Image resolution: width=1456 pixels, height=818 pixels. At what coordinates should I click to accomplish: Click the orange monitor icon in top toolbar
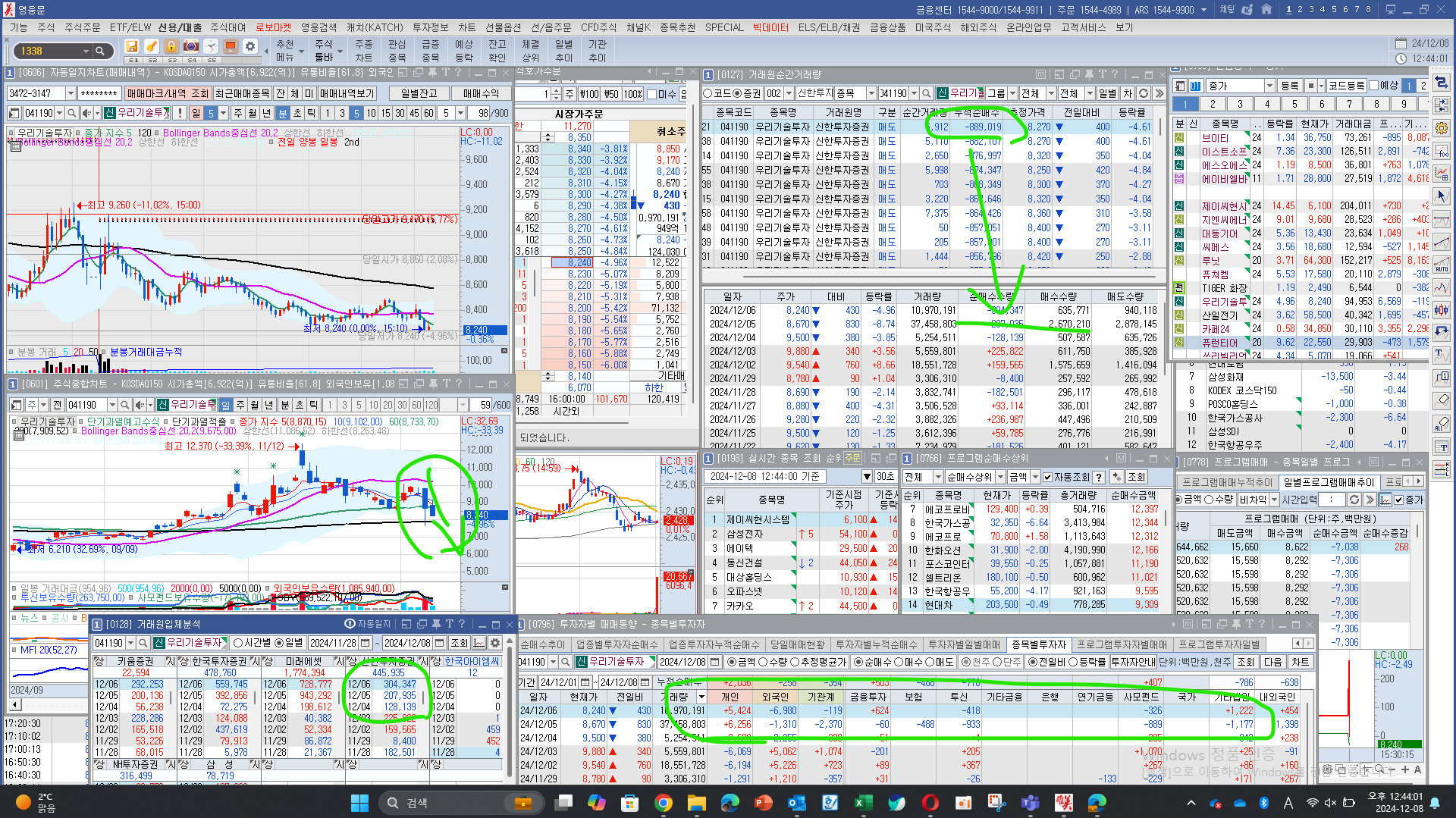(x=231, y=47)
